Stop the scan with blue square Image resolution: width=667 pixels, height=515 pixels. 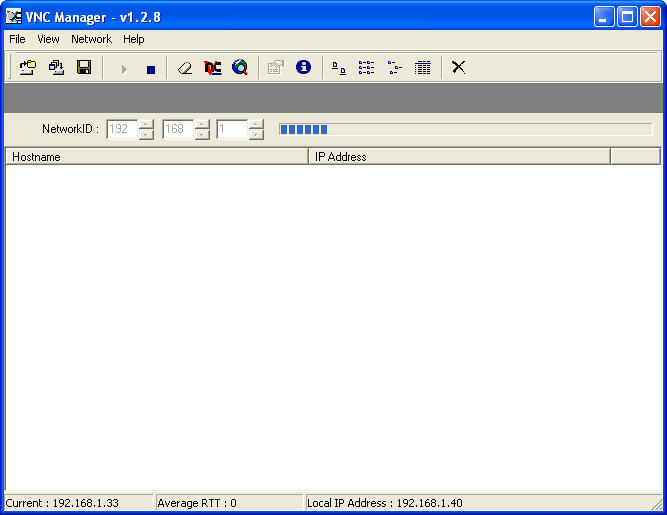coord(151,69)
